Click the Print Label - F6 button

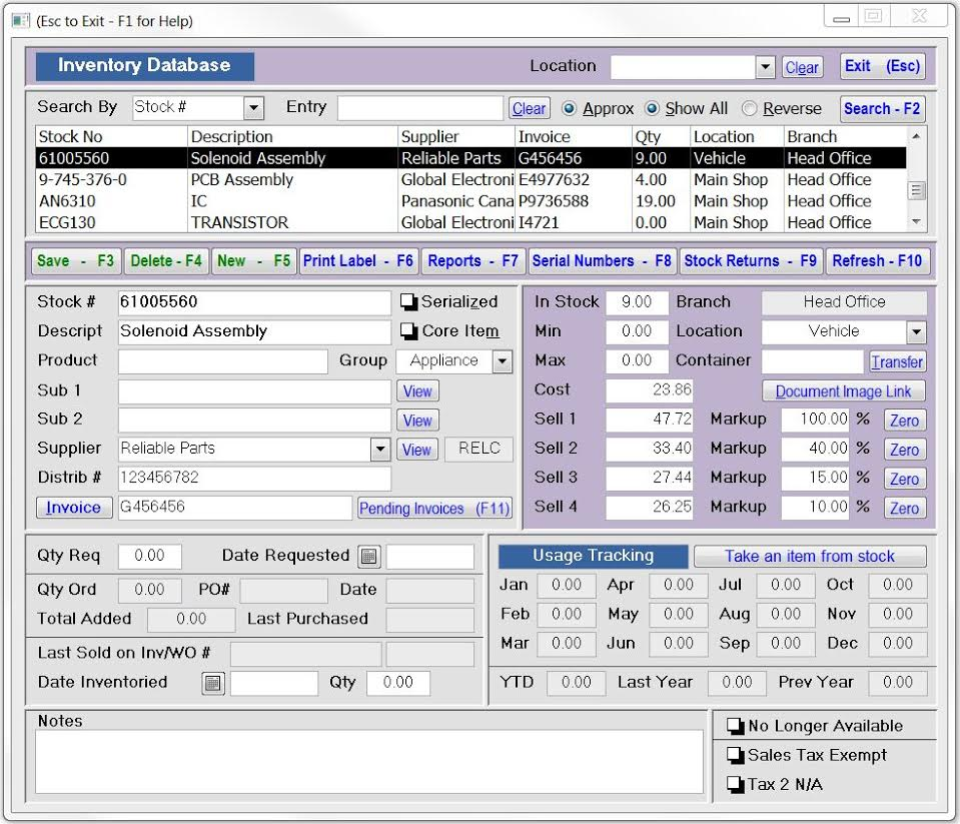coord(358,261)
